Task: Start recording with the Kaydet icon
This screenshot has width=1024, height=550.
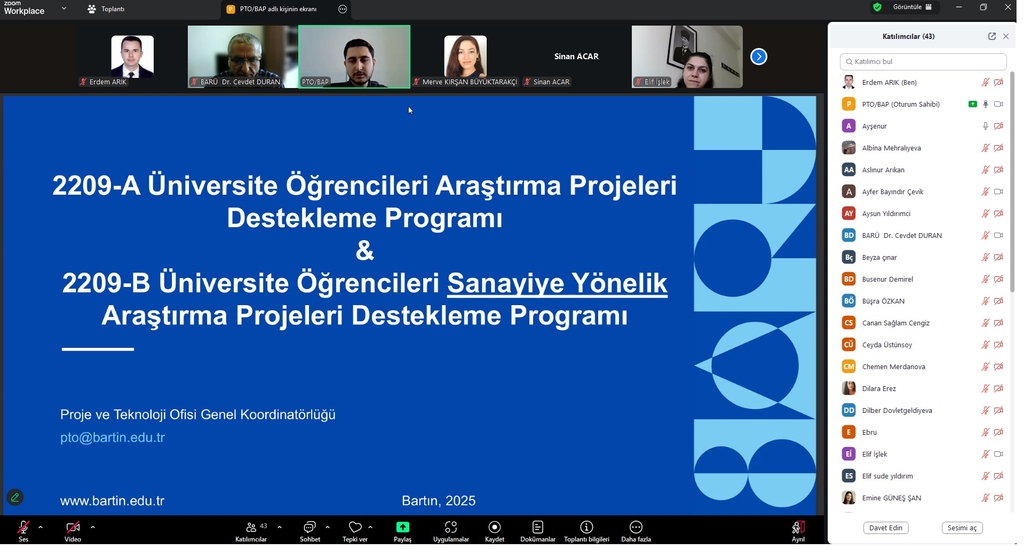Action: [494, 527]
